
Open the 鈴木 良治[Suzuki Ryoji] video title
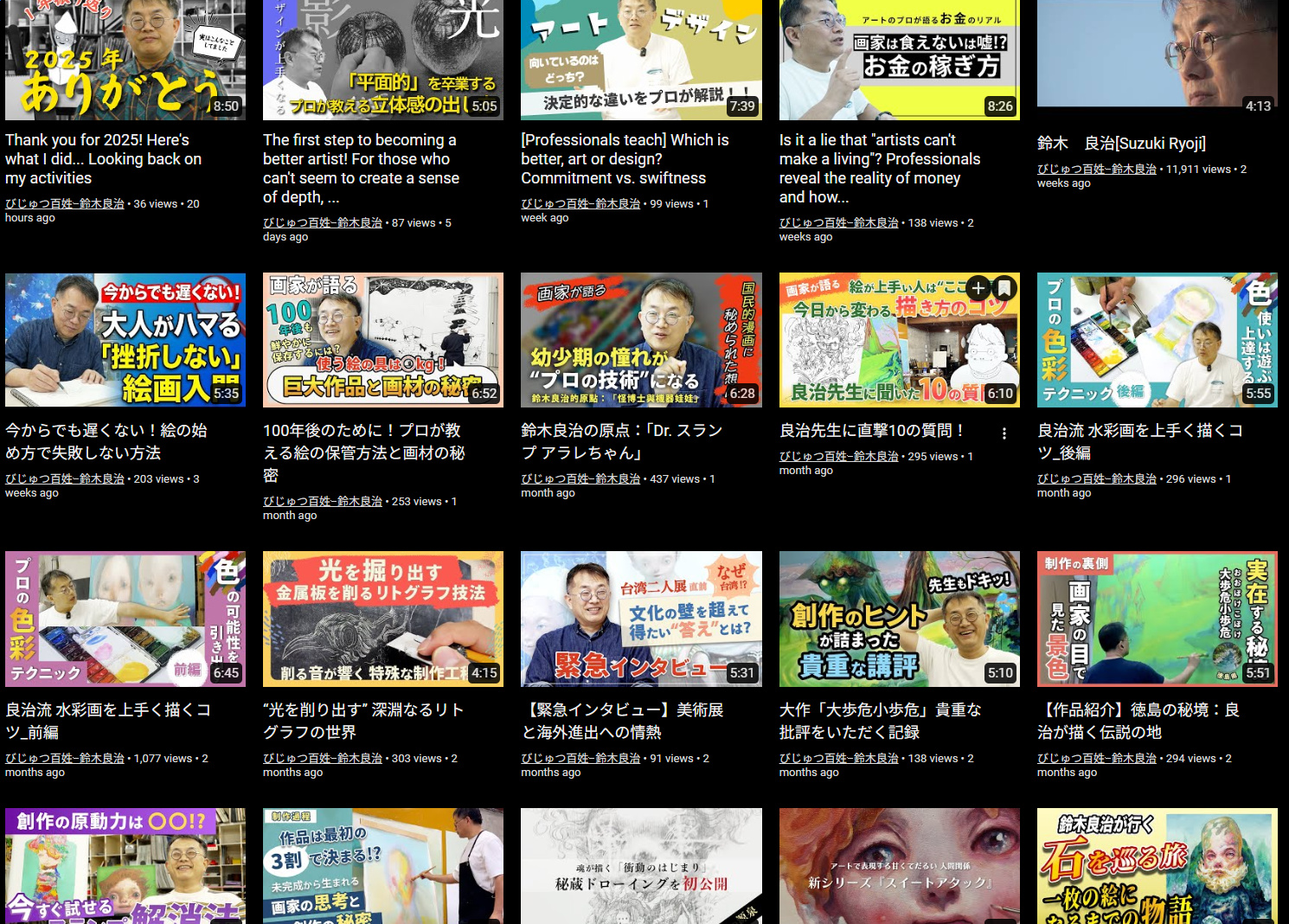pos(1121,144)
